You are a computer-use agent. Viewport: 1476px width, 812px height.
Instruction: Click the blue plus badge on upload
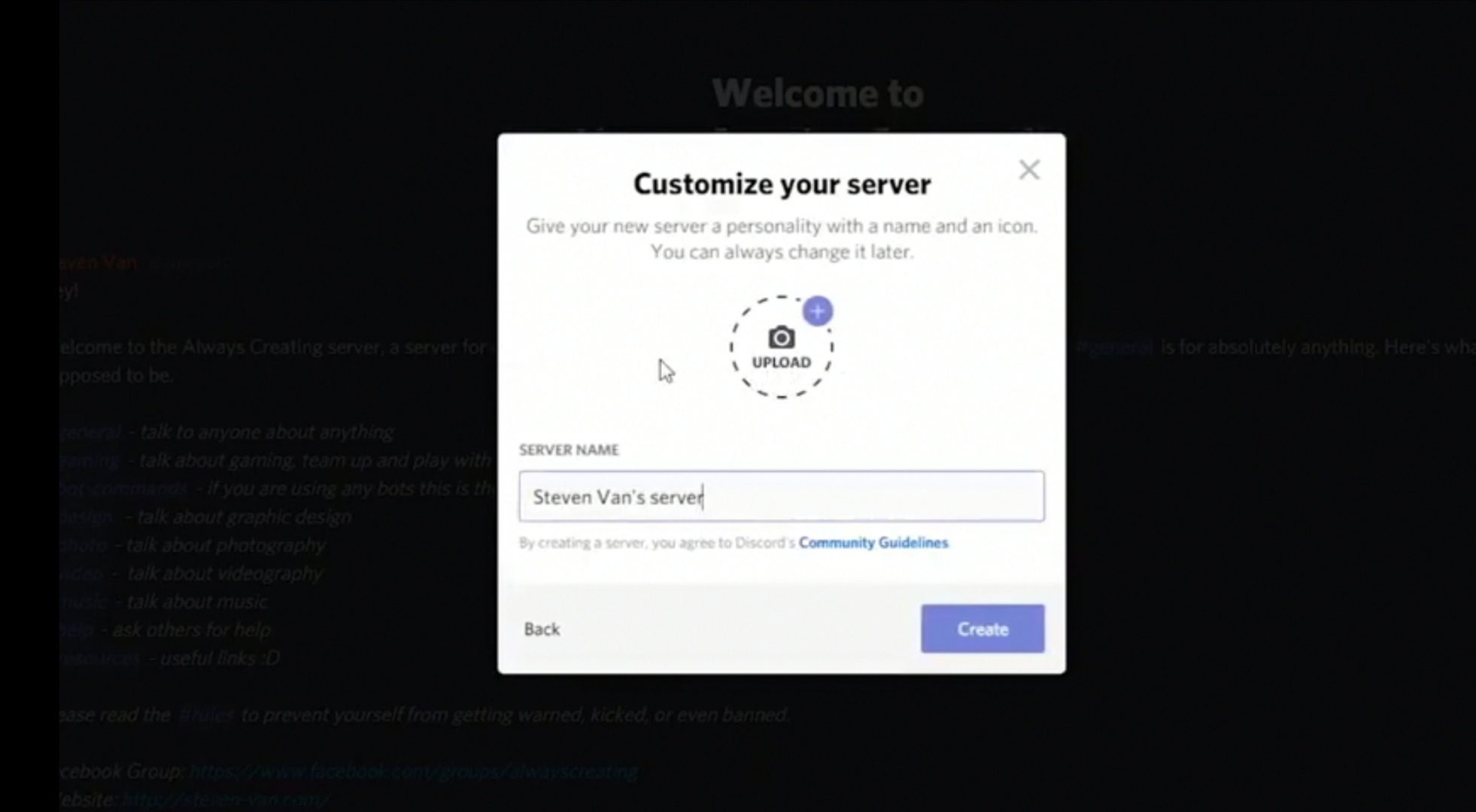(817, 311)
